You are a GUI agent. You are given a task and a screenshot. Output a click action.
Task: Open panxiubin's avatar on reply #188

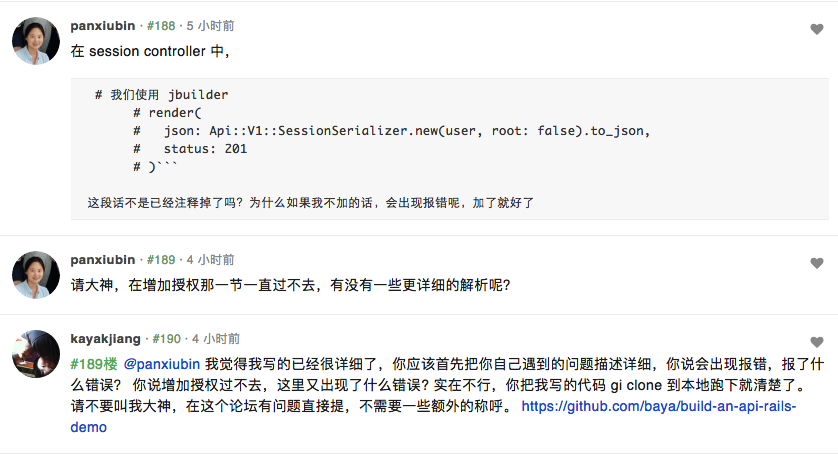pos(36,41)
